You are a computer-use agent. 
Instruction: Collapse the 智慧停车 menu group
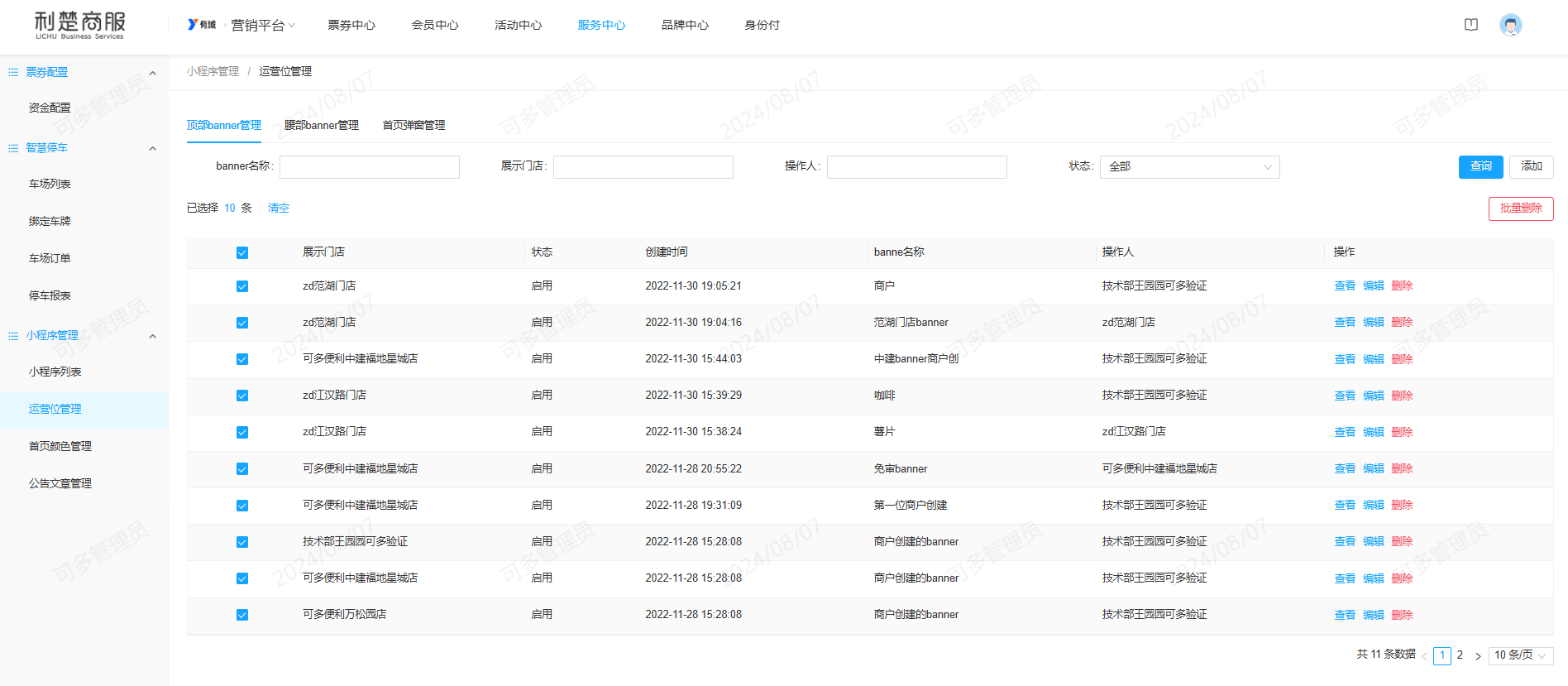click(152, 148)
